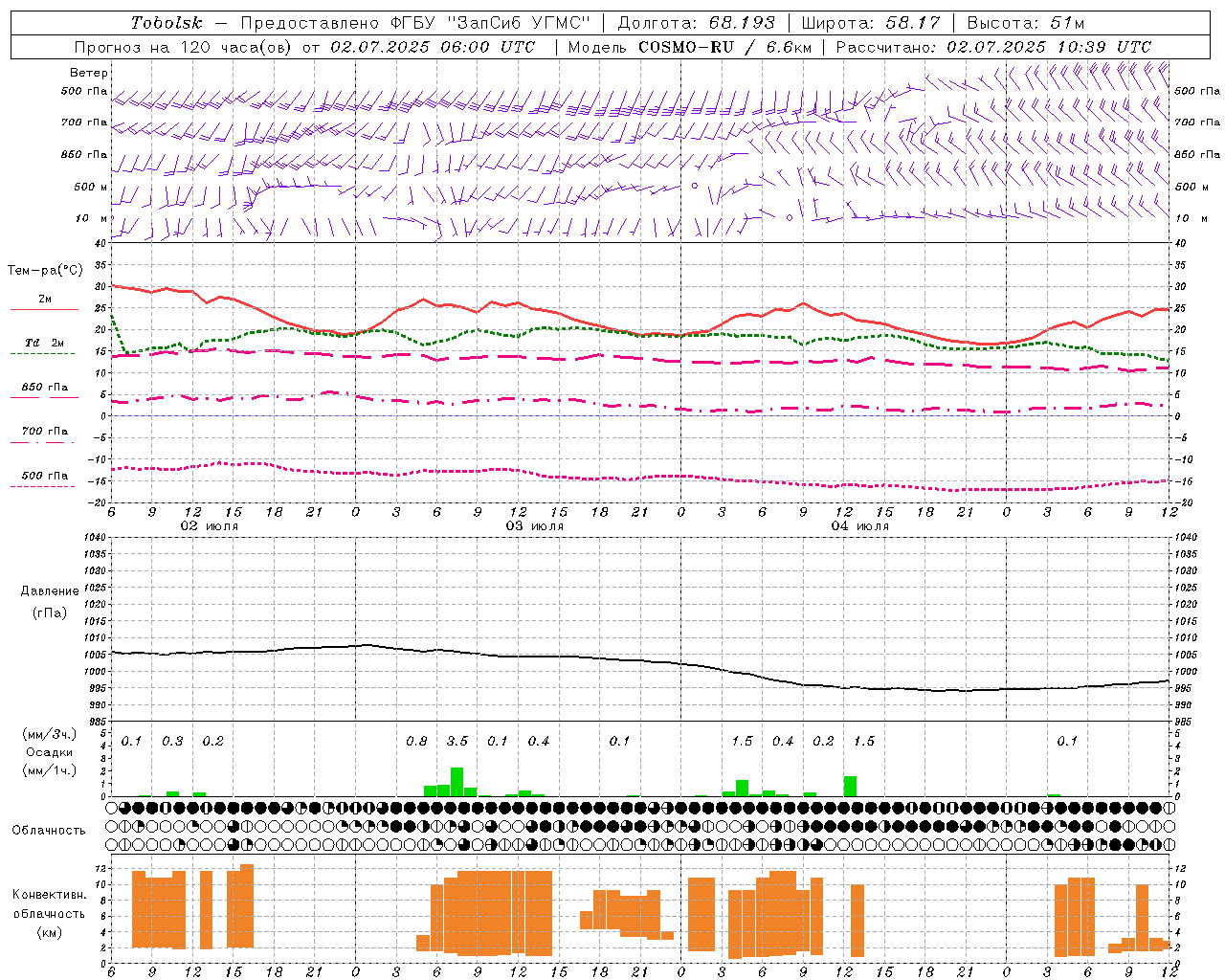Click the date label 04 июля
The height and width of the screenshot is (980, 1225).
point(860,526)
